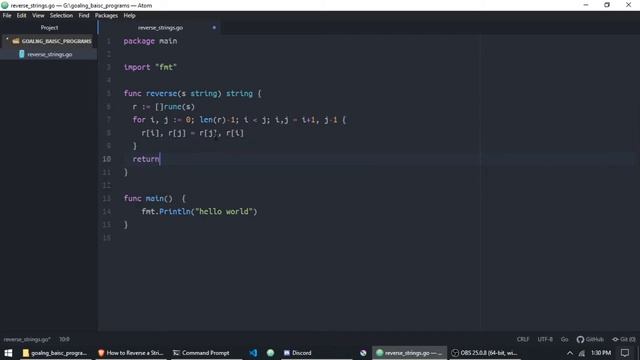Change the CRLF line ending setting

[523, 339]
